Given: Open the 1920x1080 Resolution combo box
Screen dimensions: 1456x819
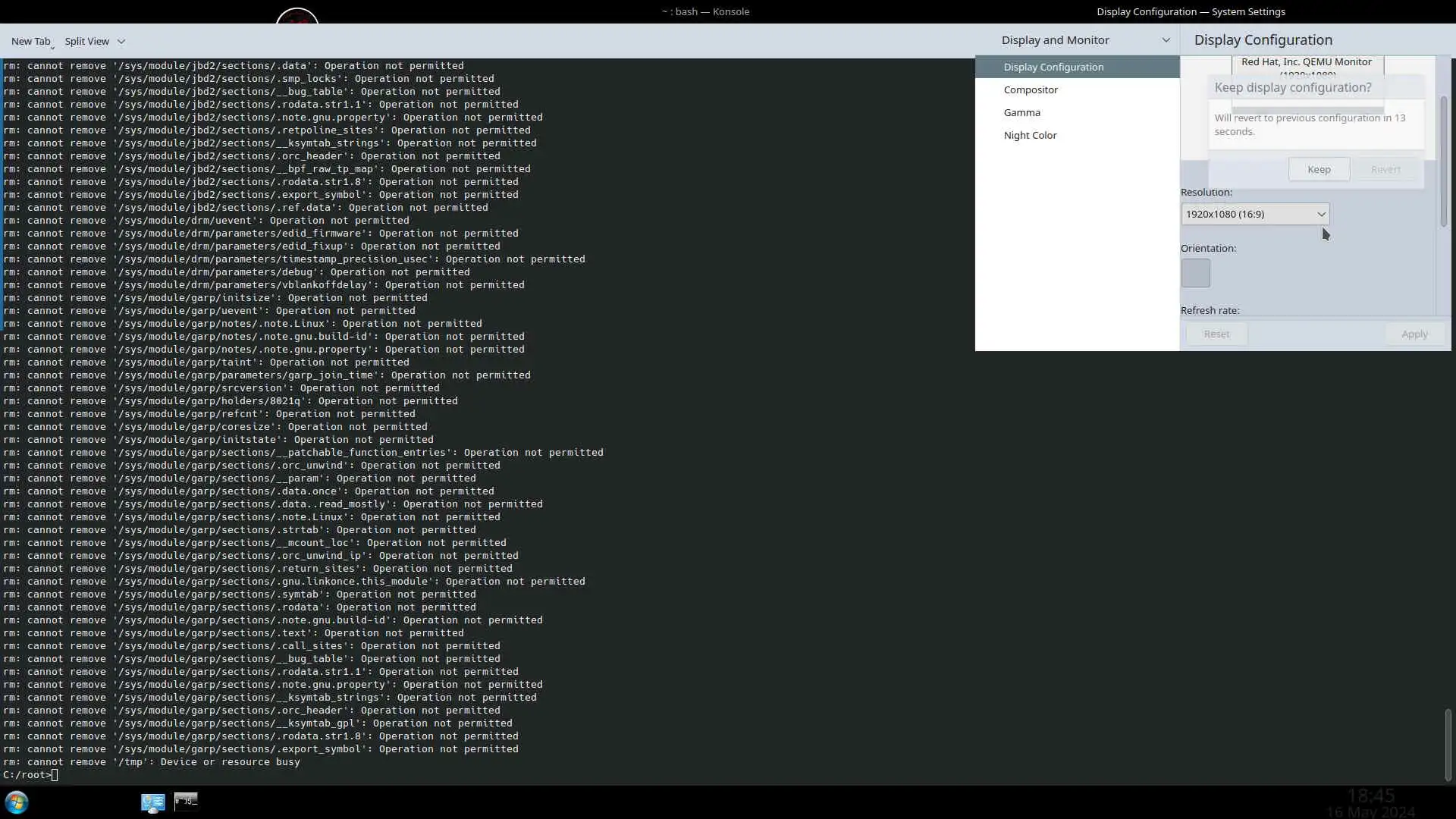Looking at the screenshot, I should coord(1254,215).
